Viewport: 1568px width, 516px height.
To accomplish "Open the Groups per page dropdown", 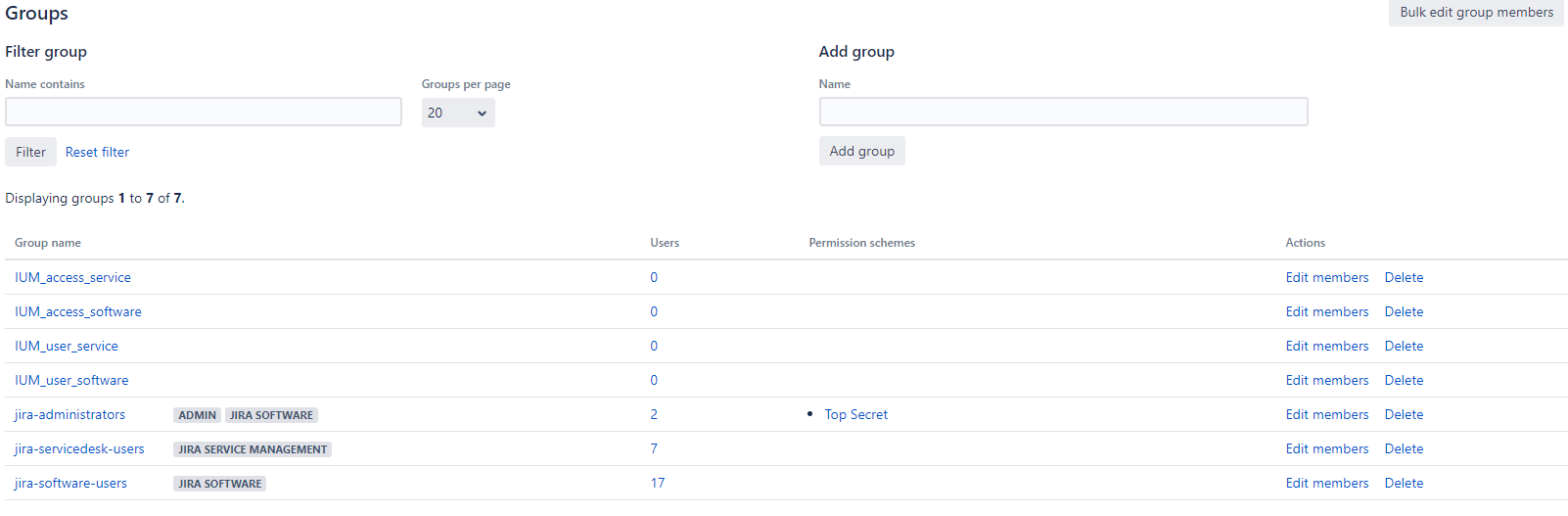I will pyautogui.click(x=457, y=114).
